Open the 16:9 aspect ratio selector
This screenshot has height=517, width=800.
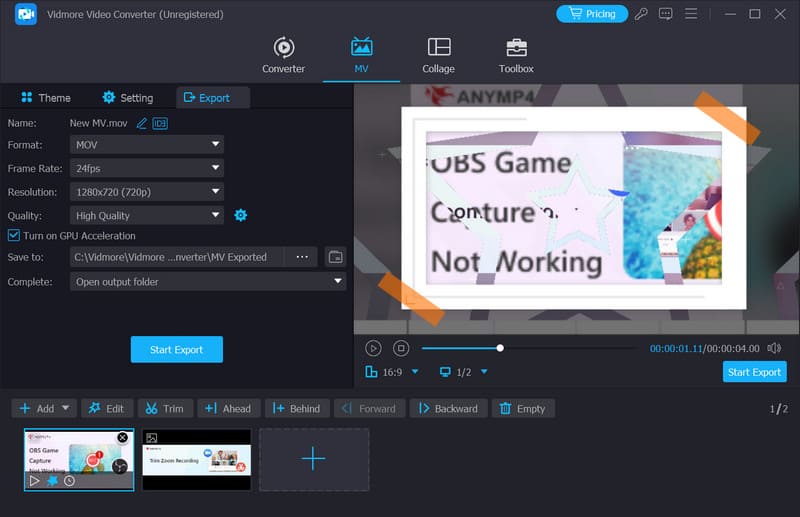(391, 372)
